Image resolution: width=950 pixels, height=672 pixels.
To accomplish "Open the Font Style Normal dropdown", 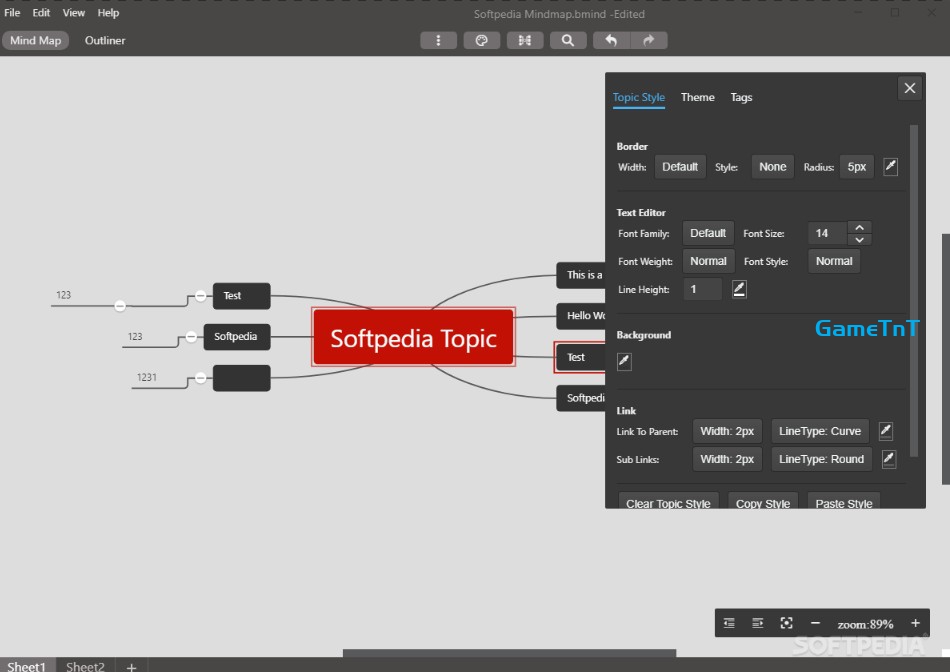I will click(834, 261).
